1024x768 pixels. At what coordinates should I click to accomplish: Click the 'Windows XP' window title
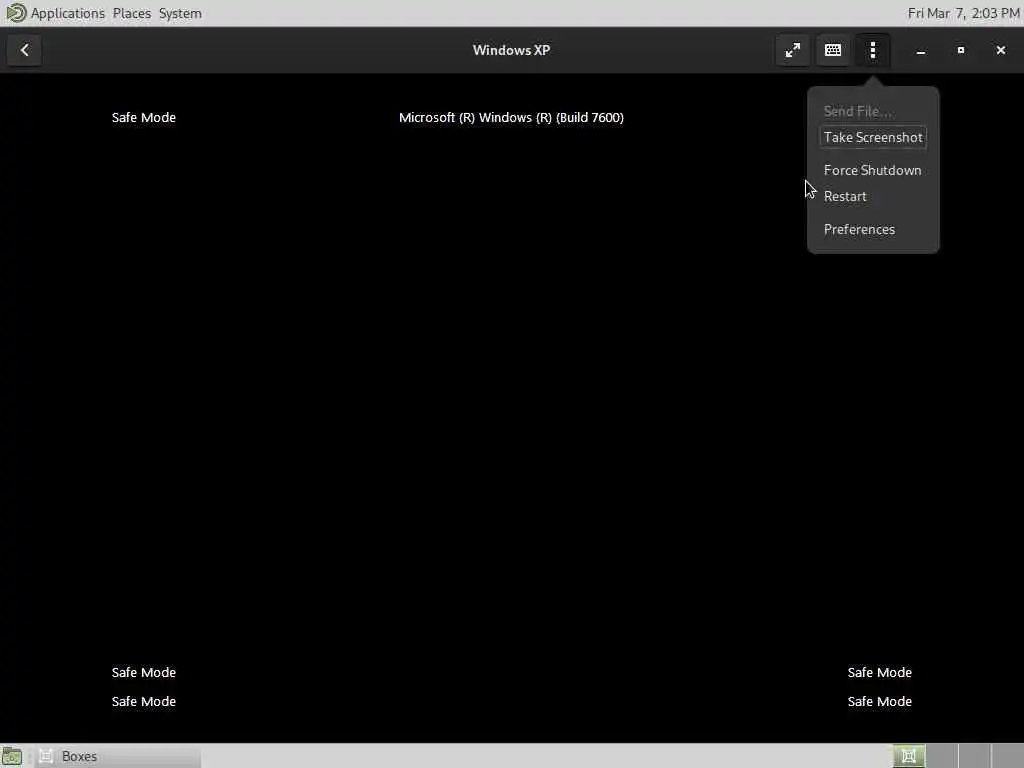511,50
